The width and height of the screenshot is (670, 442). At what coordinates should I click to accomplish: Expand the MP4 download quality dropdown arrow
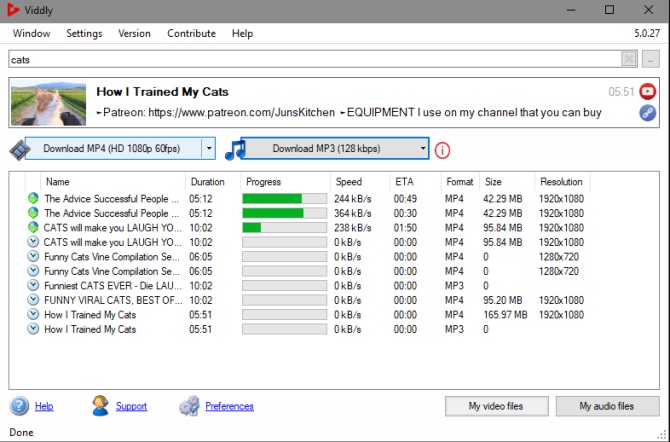(x=208, y=149)
